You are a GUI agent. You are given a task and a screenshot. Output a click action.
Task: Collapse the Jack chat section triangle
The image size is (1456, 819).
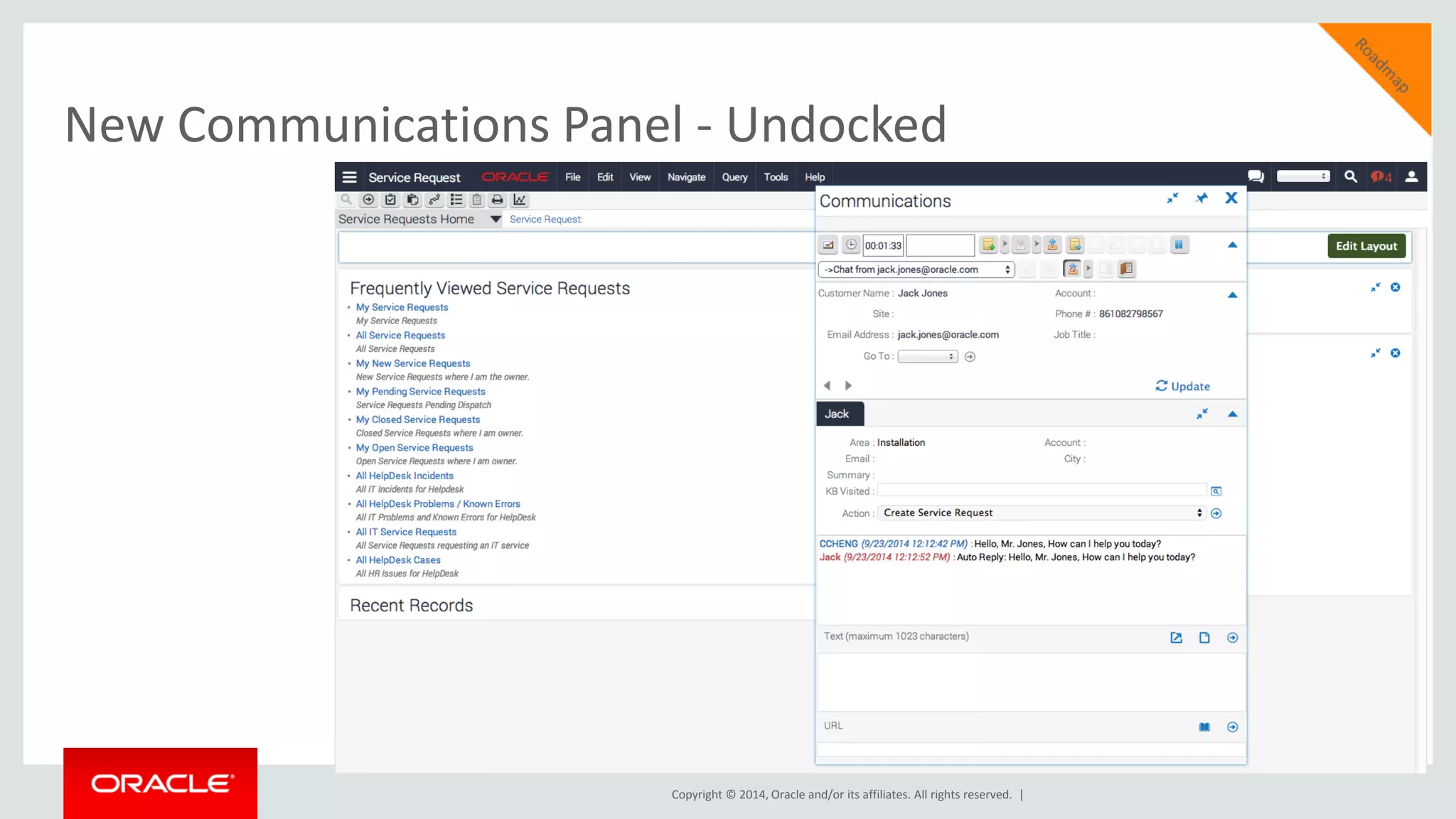coord(1232,414)
